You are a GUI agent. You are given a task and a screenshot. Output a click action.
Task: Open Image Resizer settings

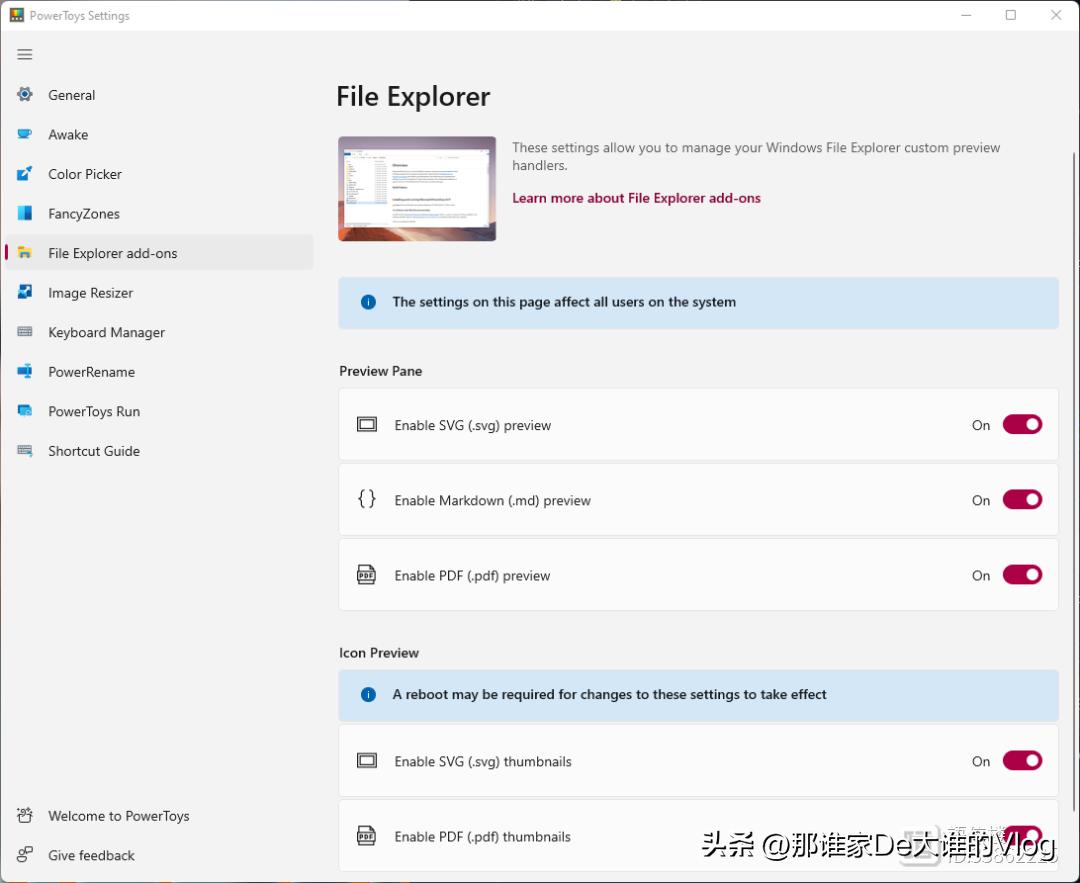(24, 292)
